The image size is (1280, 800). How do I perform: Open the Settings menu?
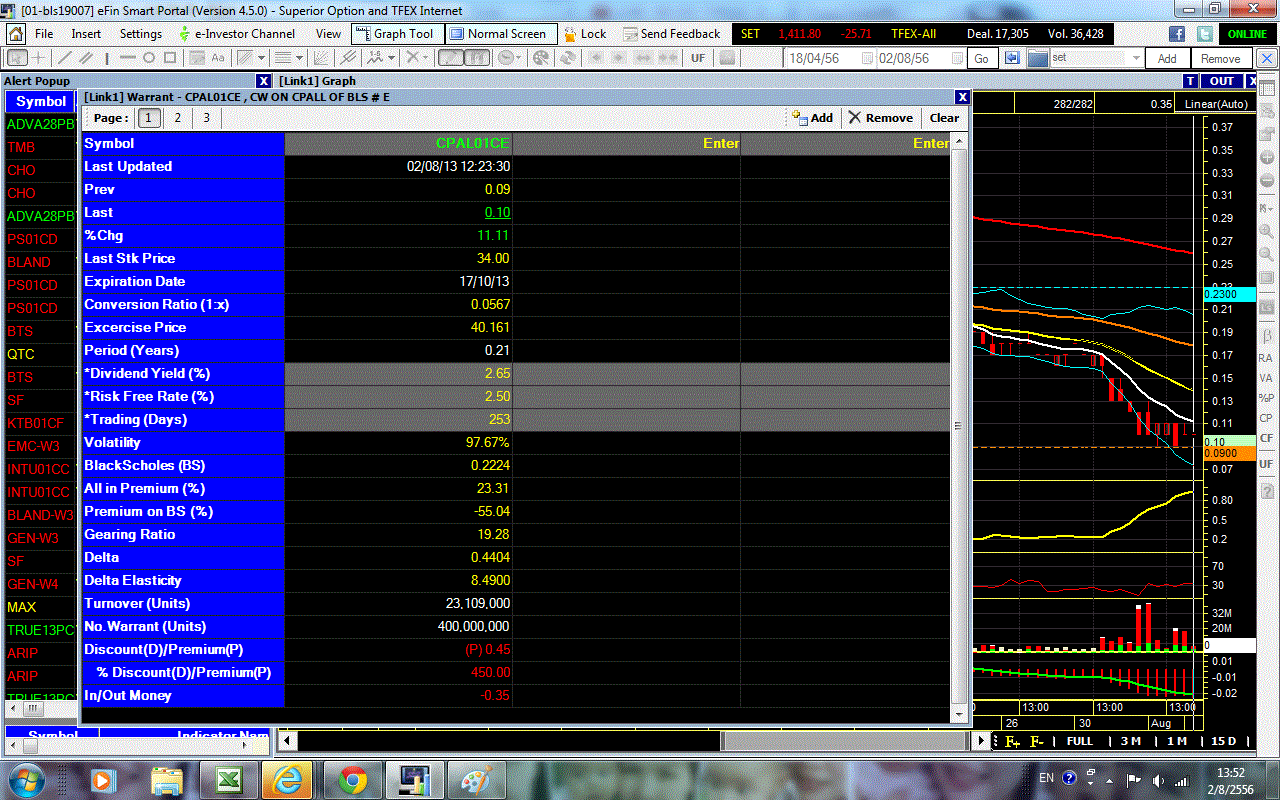pos(140,34)
